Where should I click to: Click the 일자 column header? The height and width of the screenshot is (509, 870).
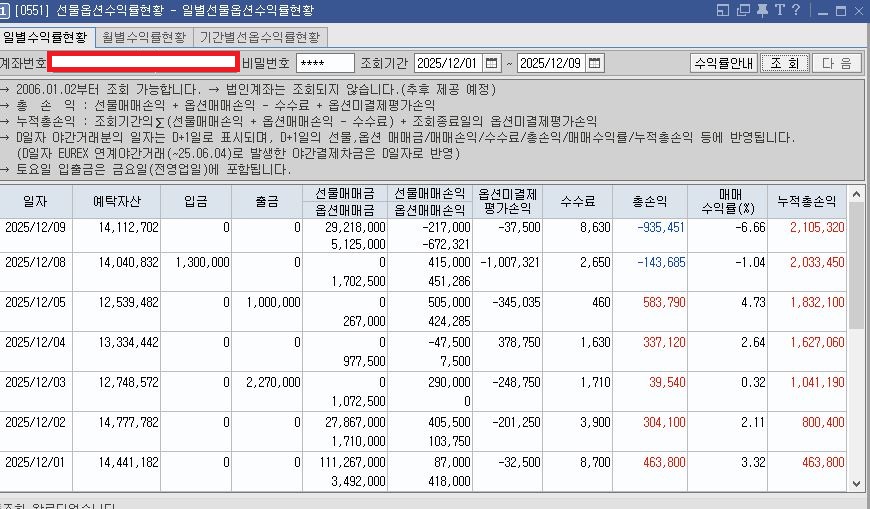point(36,201)
